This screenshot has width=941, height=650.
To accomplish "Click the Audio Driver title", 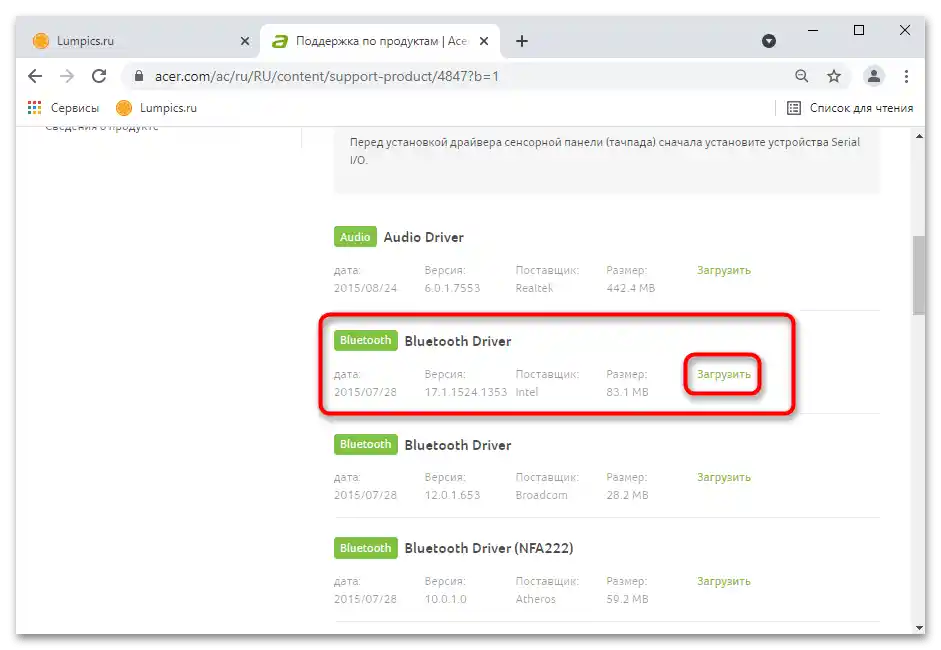I will 424,237.
